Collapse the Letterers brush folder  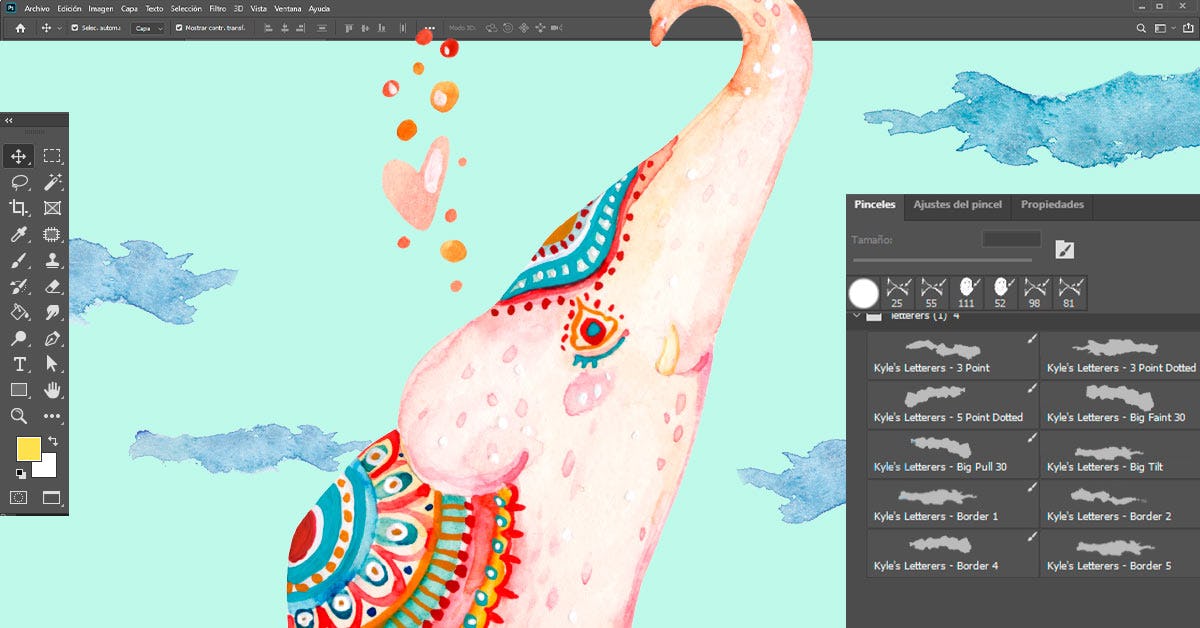pyautogui.click(x=857, y=315)
